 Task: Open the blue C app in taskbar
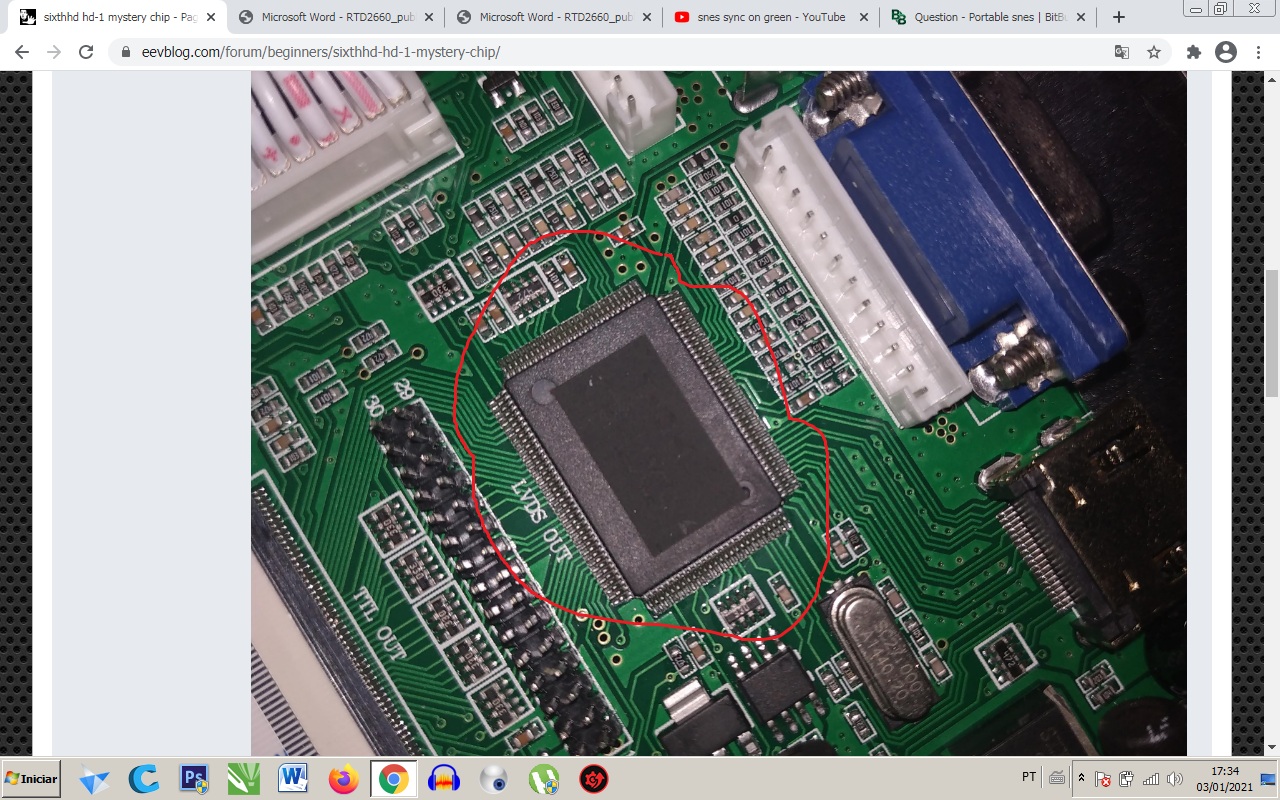coord(144,779)
